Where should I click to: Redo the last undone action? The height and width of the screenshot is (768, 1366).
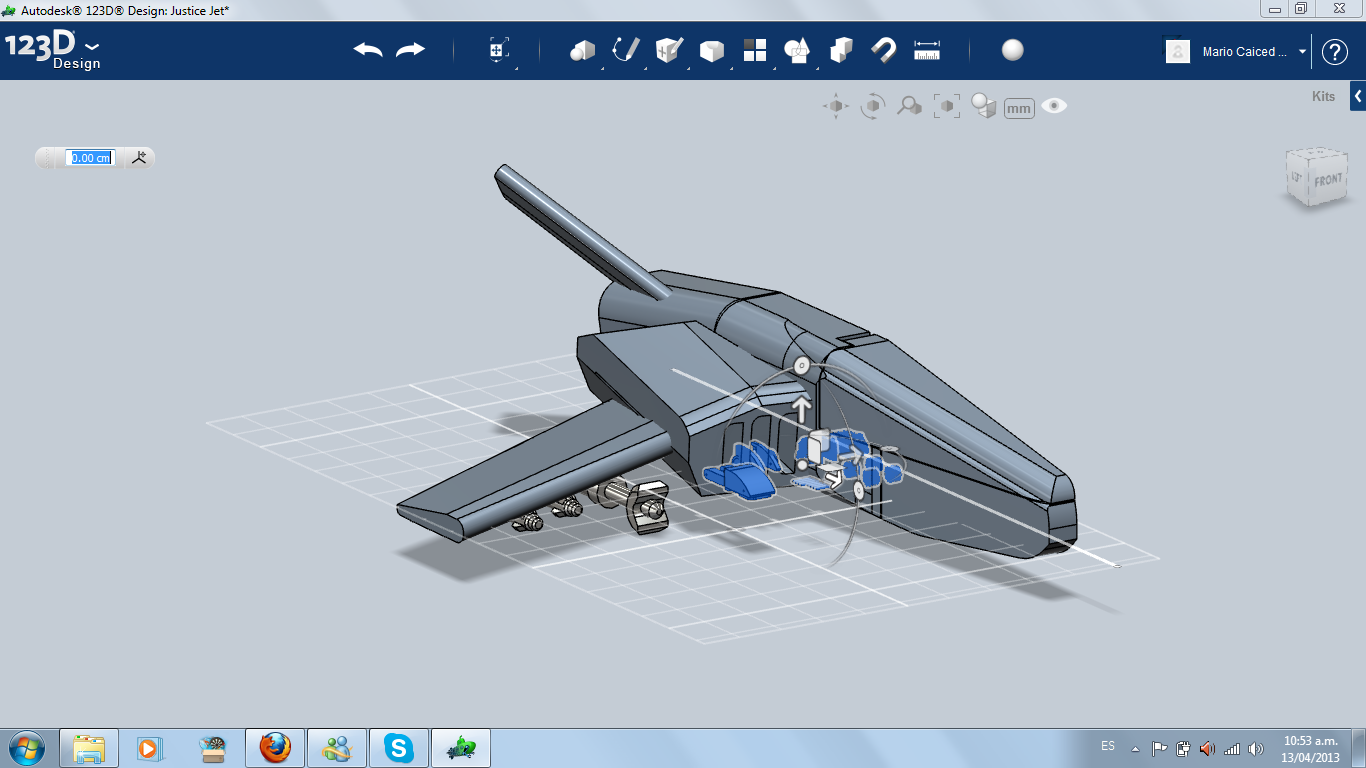pyautogui.click(x=410, y=50)
